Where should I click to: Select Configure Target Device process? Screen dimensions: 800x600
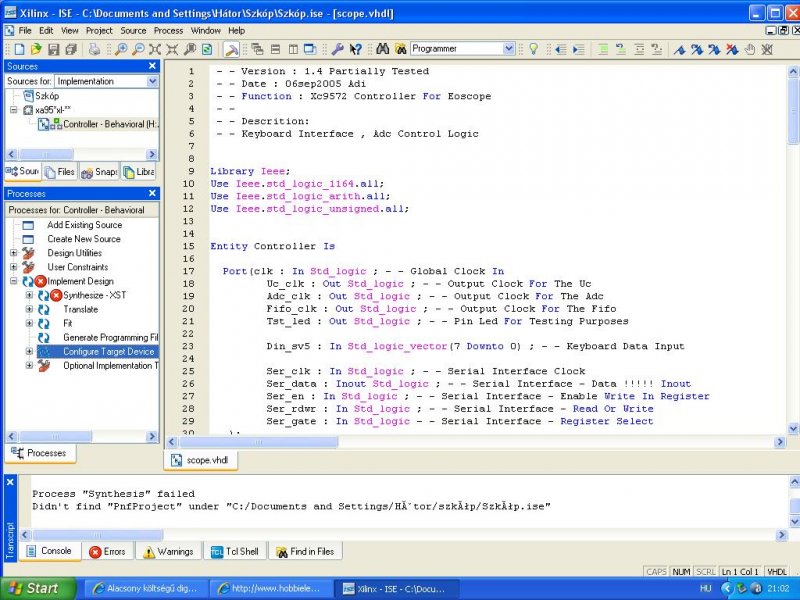[x=108, y=352]
